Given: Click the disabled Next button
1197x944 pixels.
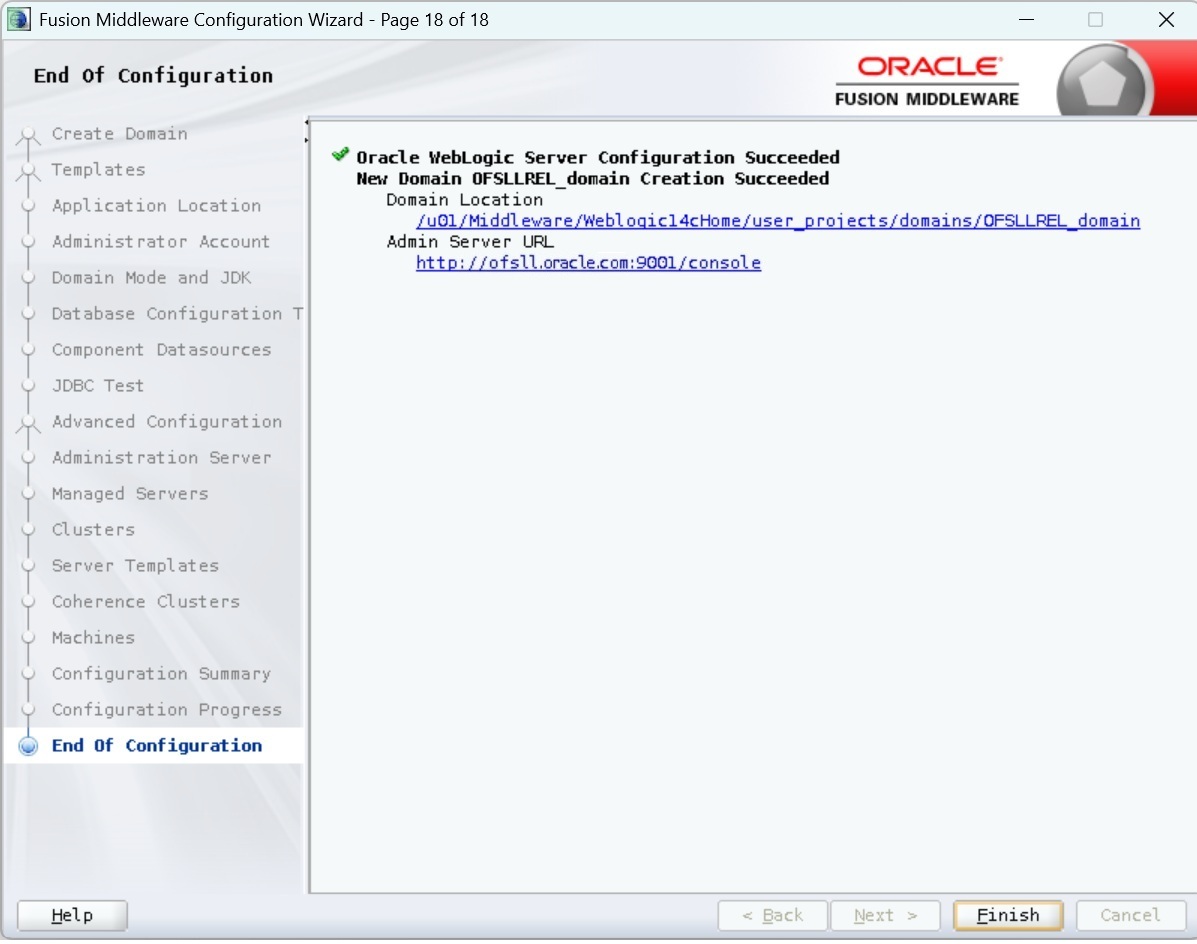Looking at the screenshot, I should coord(885,915).
